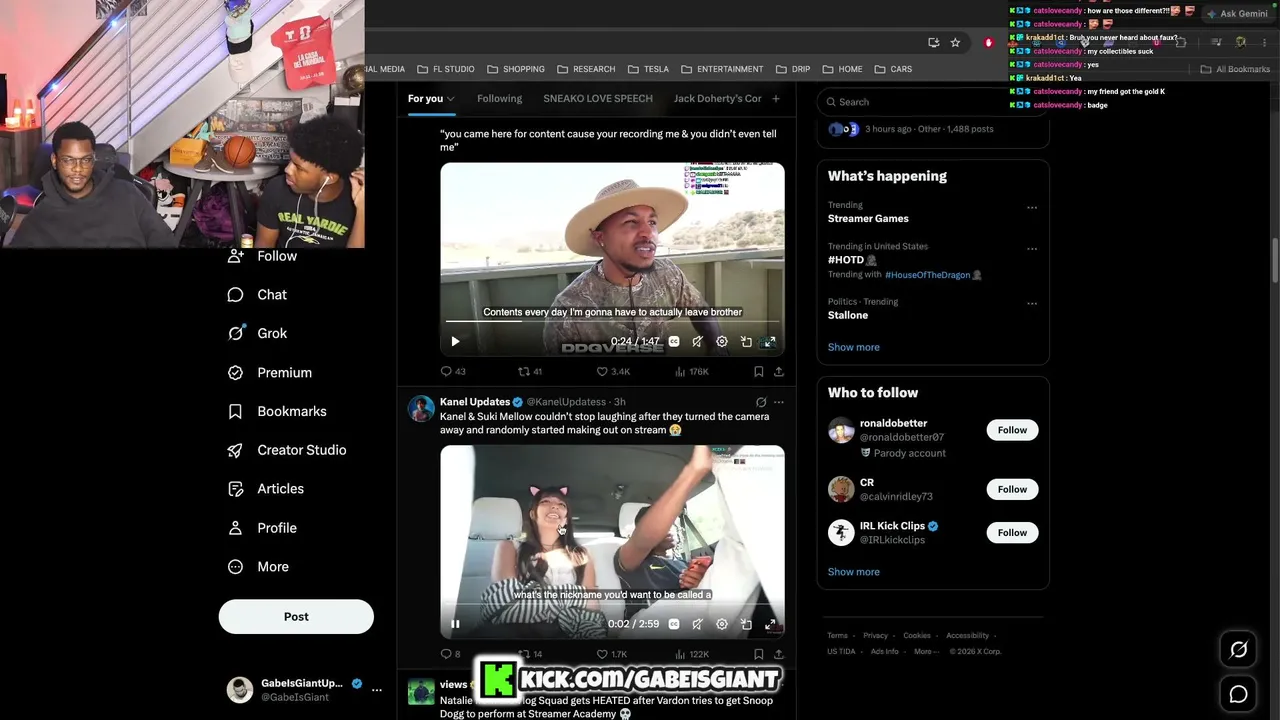This screenshot has height=720, width=1280.
Task: Open more options for Streamer Games trend
Action: pos(1032,208)
